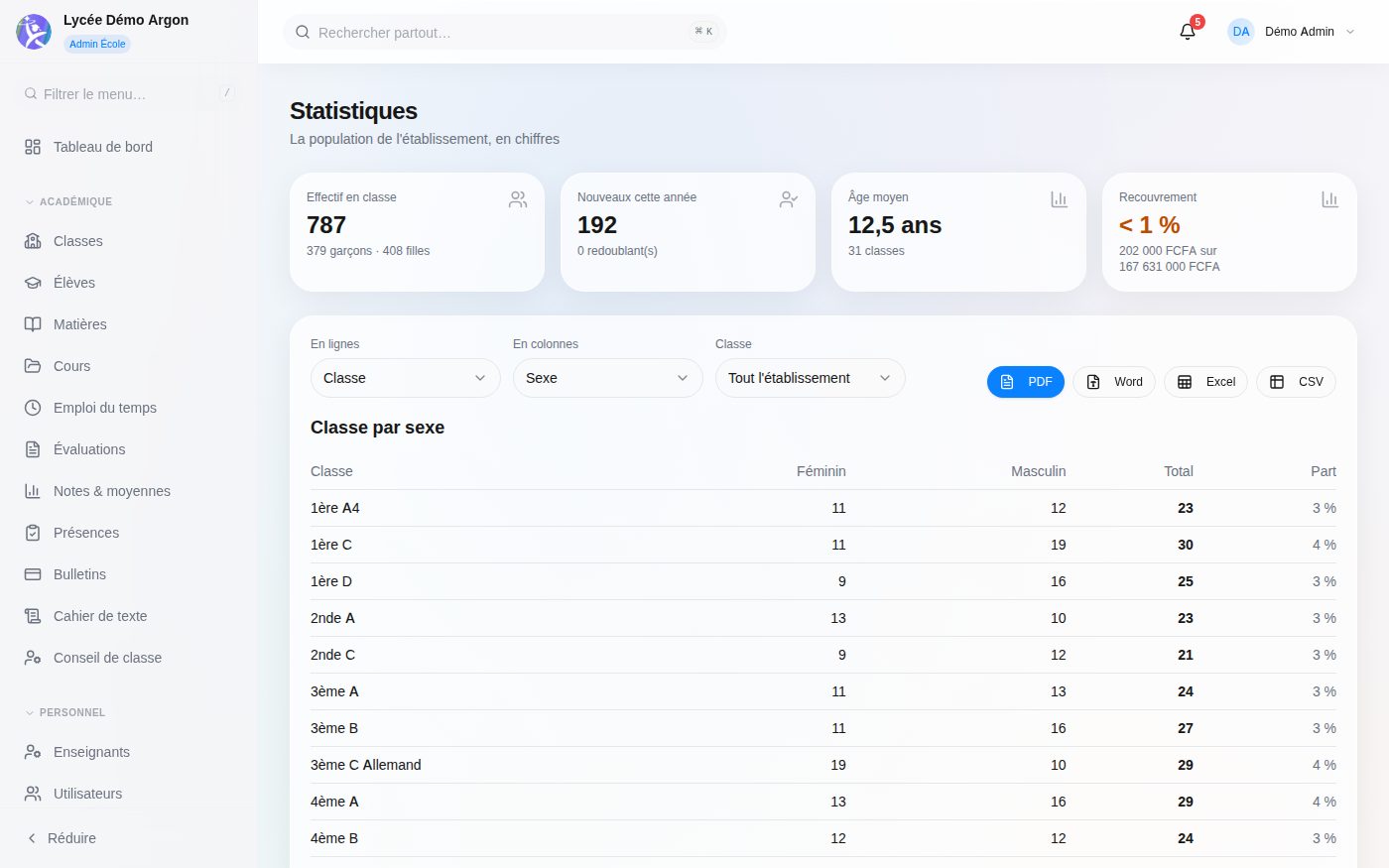Go to the Bulletins menu item

(x=129, y=574)
